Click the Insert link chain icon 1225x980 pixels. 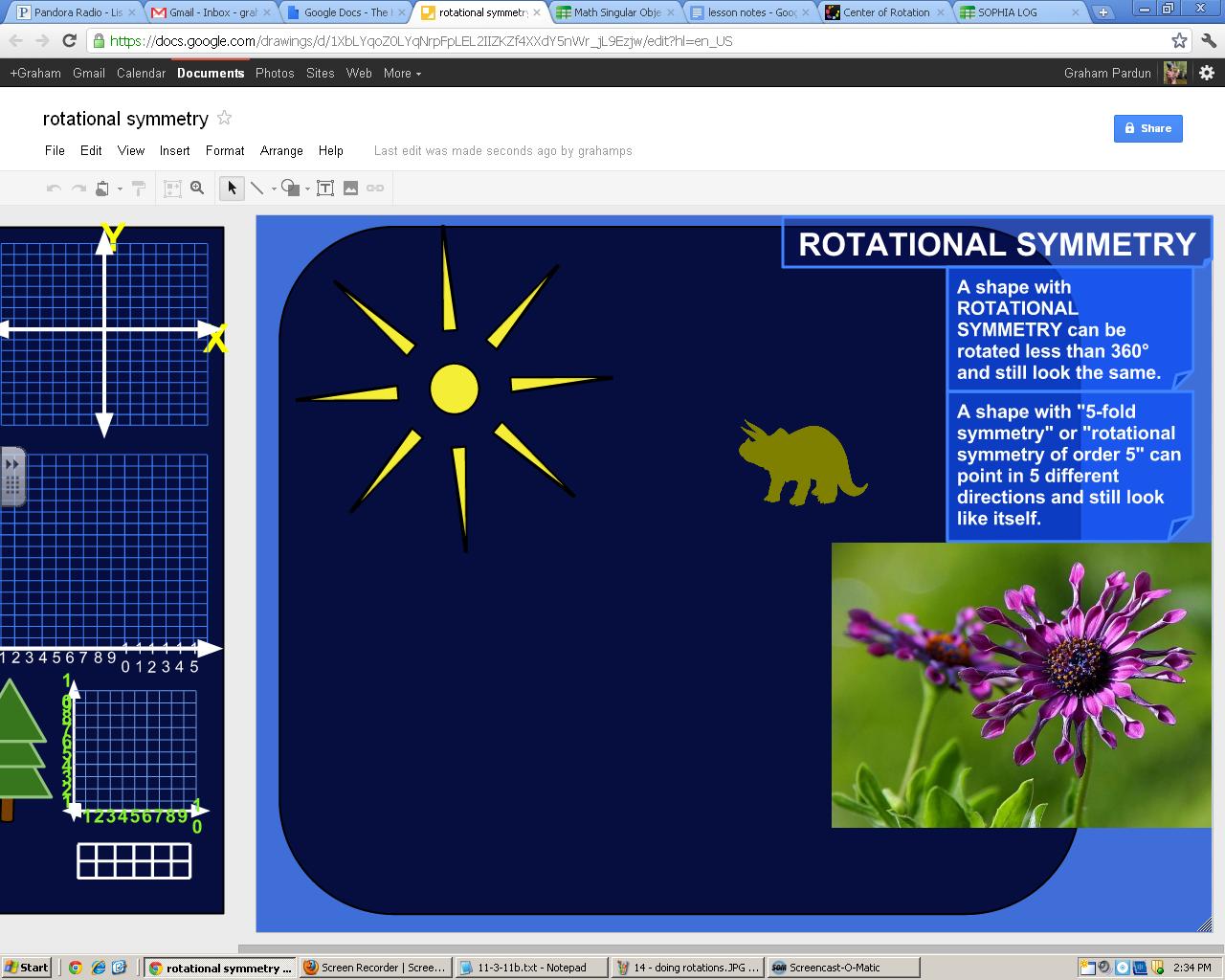tap(375, 189)
